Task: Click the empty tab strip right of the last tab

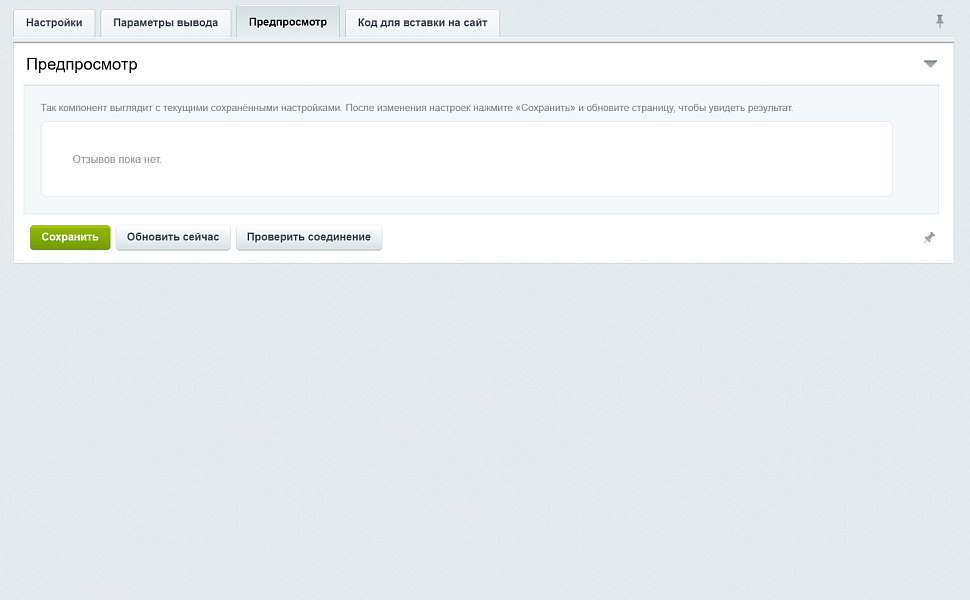Action: pyautogui.click(x=711, y=23)
